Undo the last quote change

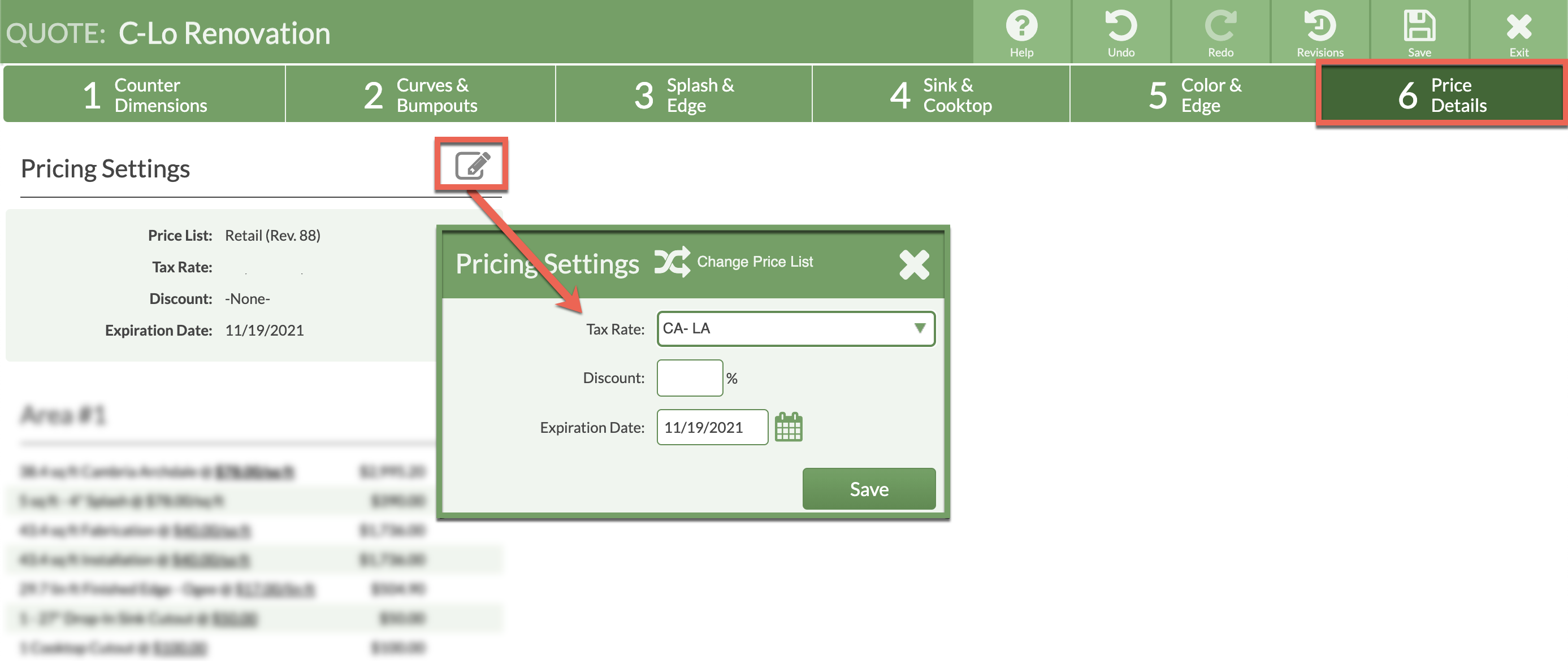[1122, 31]
